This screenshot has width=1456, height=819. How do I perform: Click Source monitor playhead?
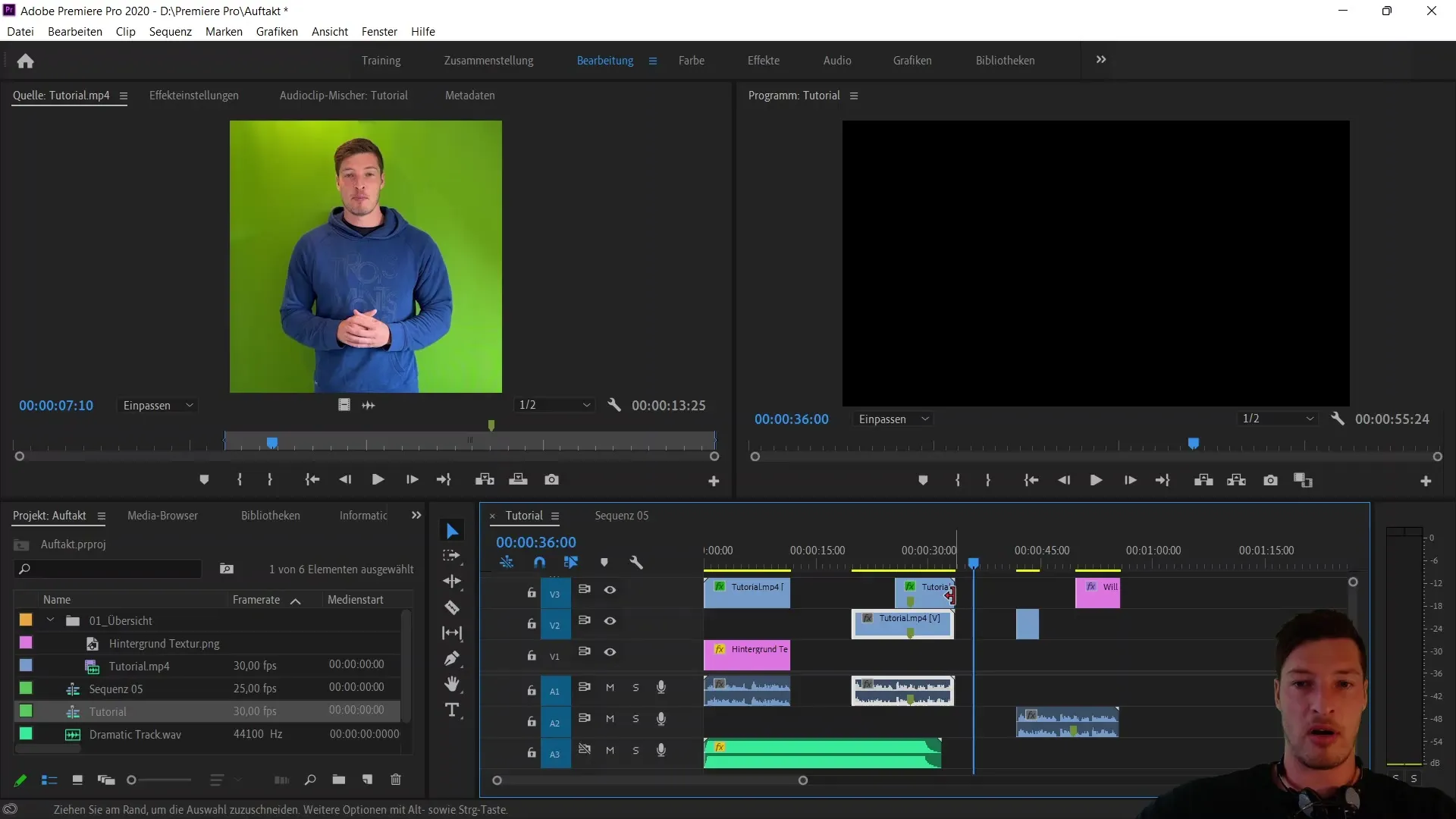272,442
